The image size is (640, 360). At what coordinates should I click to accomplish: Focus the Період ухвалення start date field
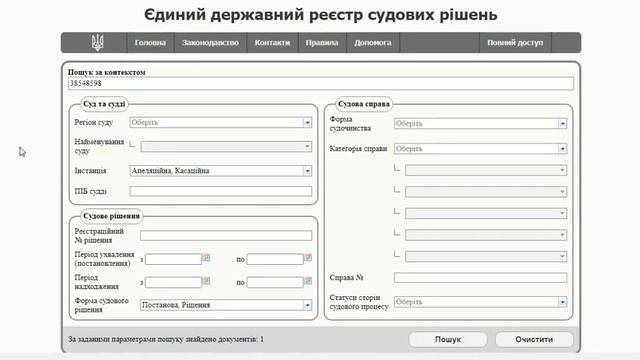tap(173, 259)
